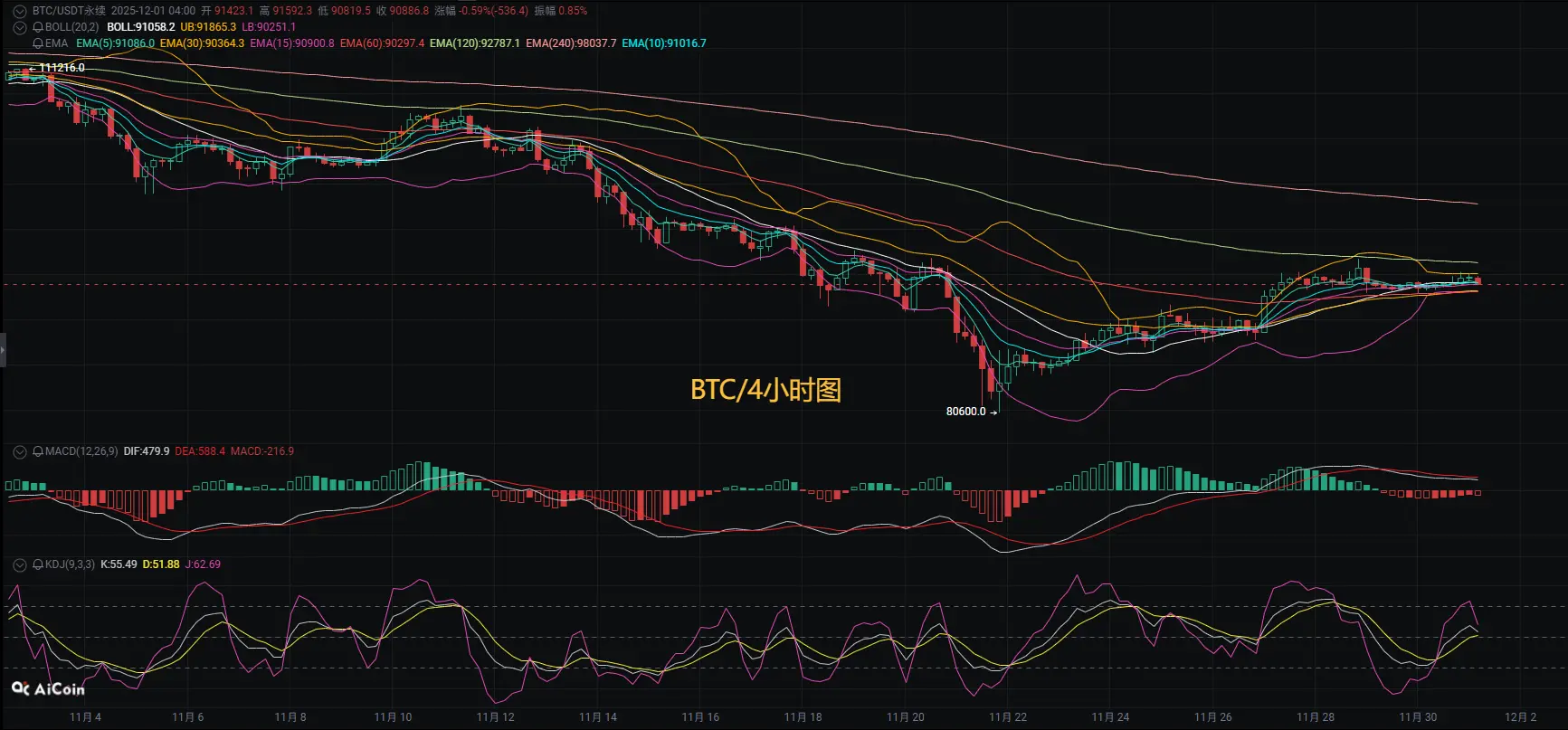The image size is (1568, 730).
Task: Collapse the BTC/USDT main chart header chevron
Action: point(19,11)
